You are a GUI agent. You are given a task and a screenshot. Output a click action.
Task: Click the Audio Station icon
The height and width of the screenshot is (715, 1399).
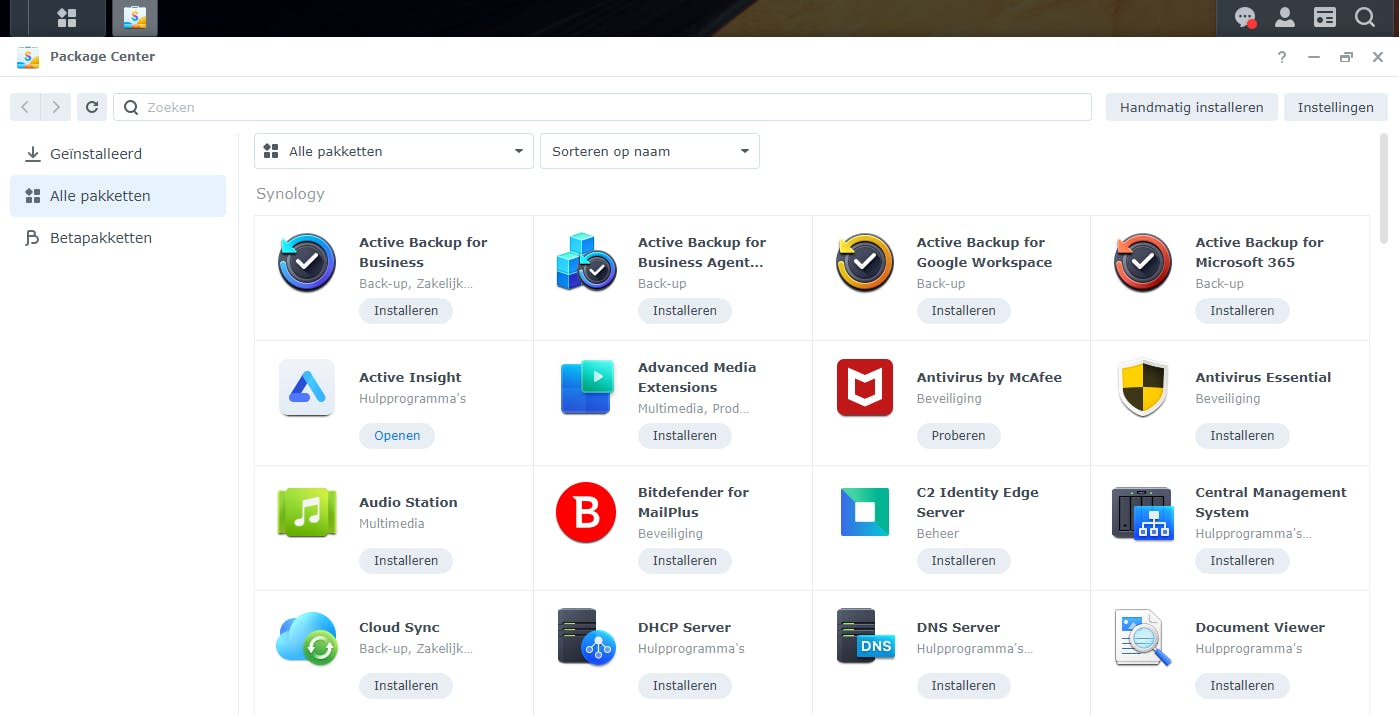coord(307,513)
